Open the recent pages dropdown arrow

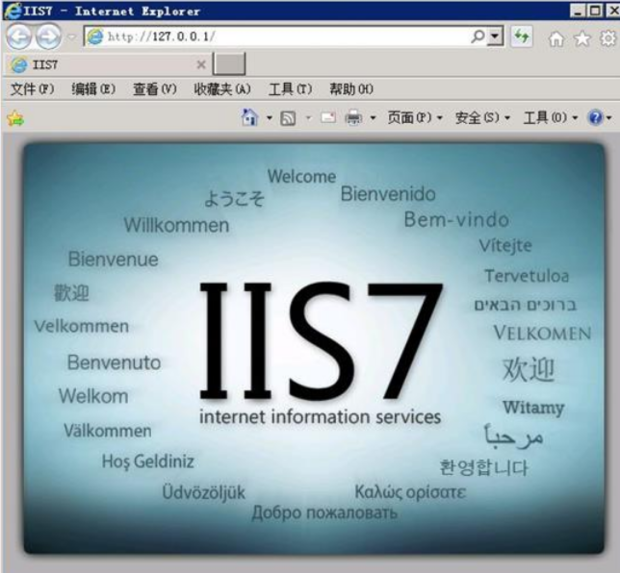[x=72, y=37]
